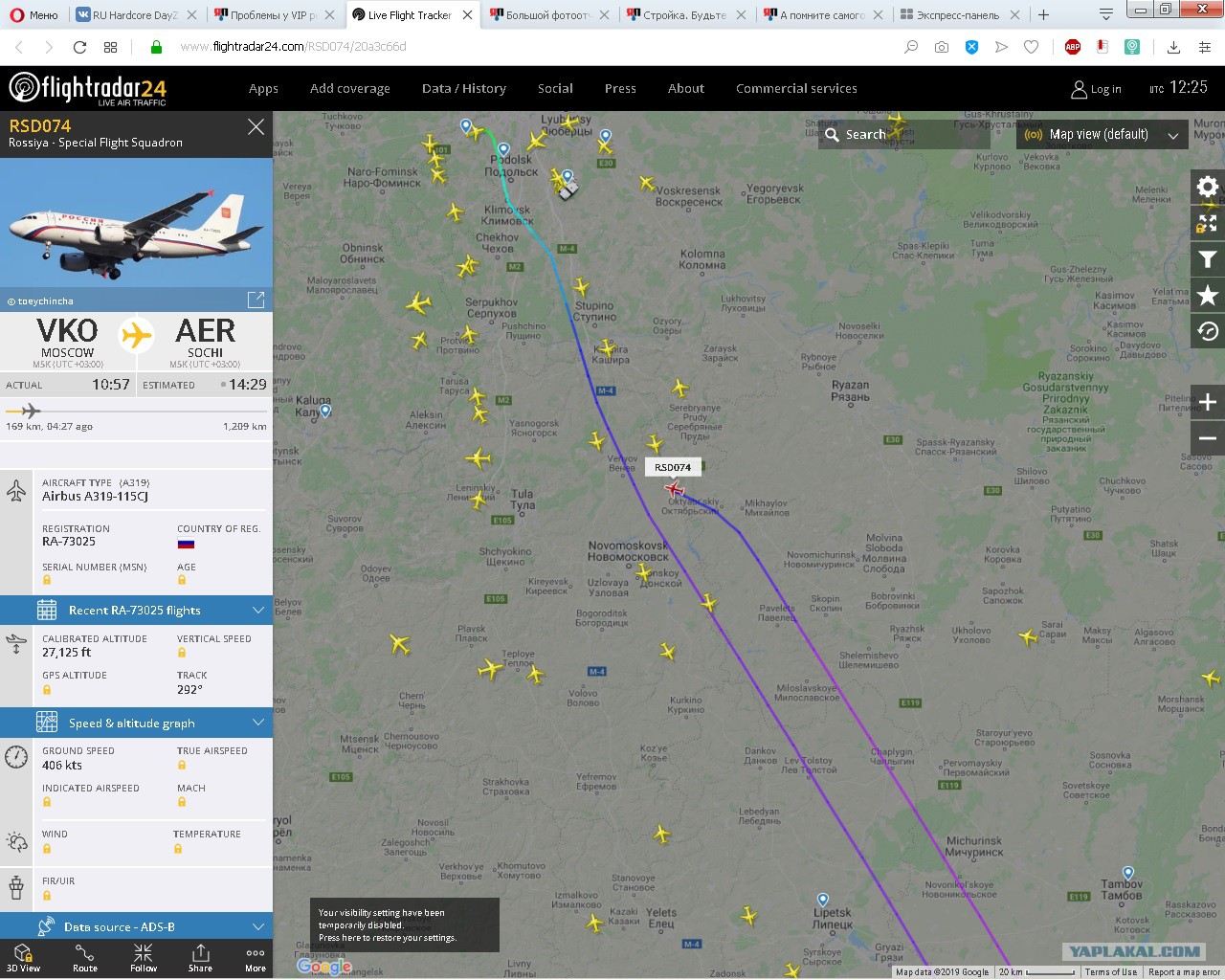
Task: Open the Social menu item
Action: coord(555,88)
